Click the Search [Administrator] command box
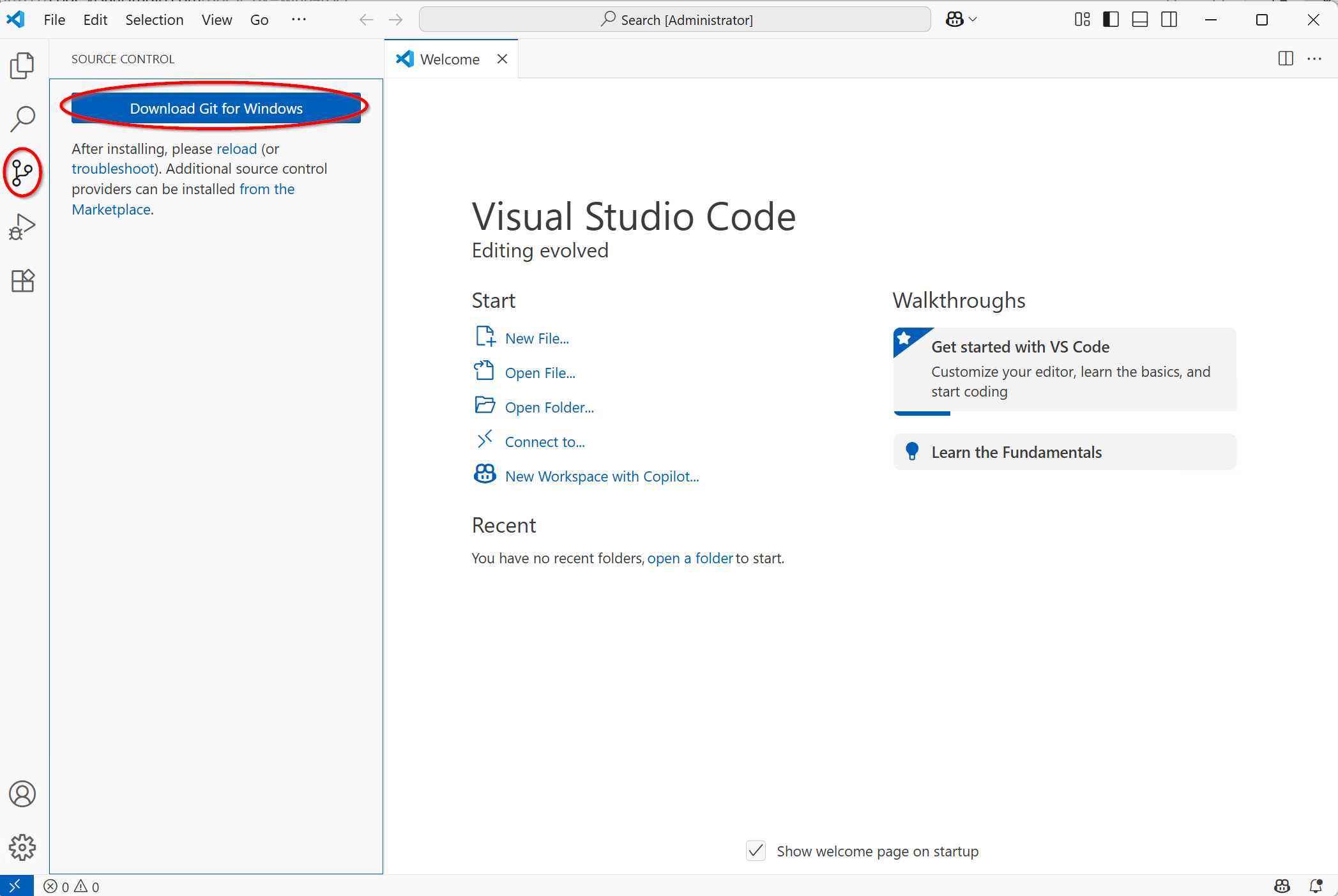 [675, 20]
